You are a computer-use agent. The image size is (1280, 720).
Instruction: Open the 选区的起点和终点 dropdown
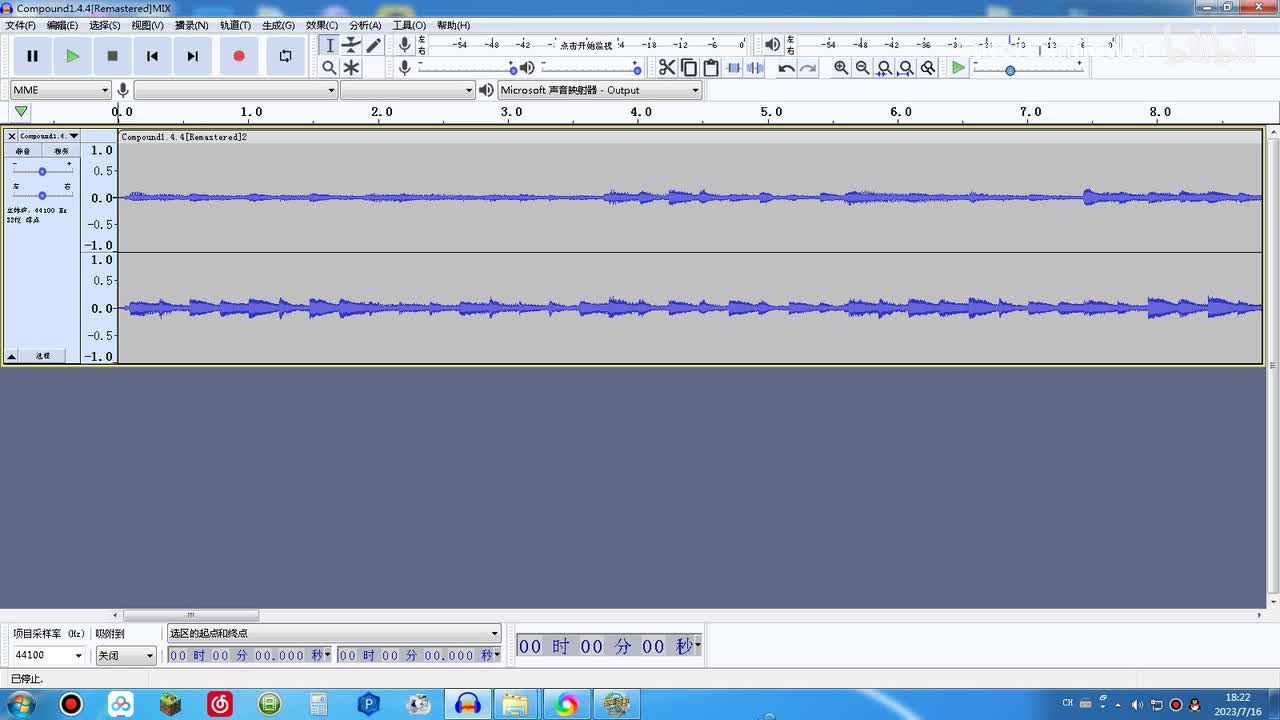pos(334,633)
